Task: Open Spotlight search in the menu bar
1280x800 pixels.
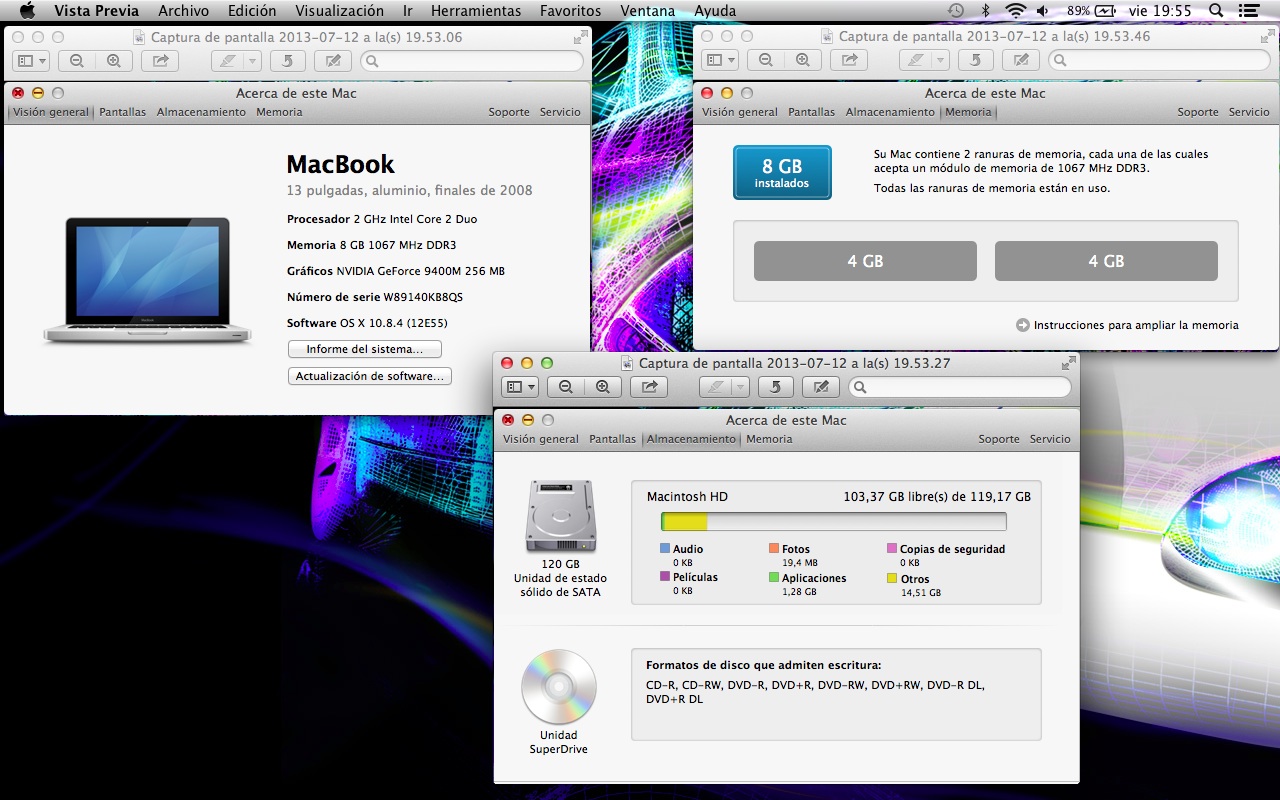Action: pos(1216,11)
